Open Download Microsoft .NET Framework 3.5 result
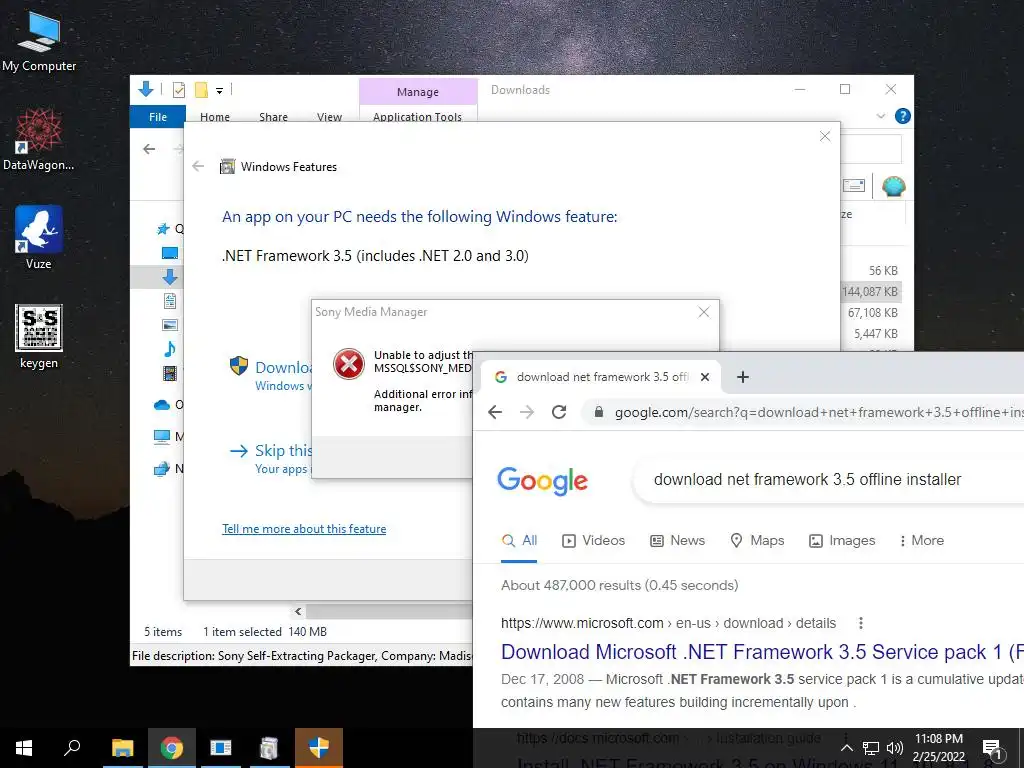 761,652
